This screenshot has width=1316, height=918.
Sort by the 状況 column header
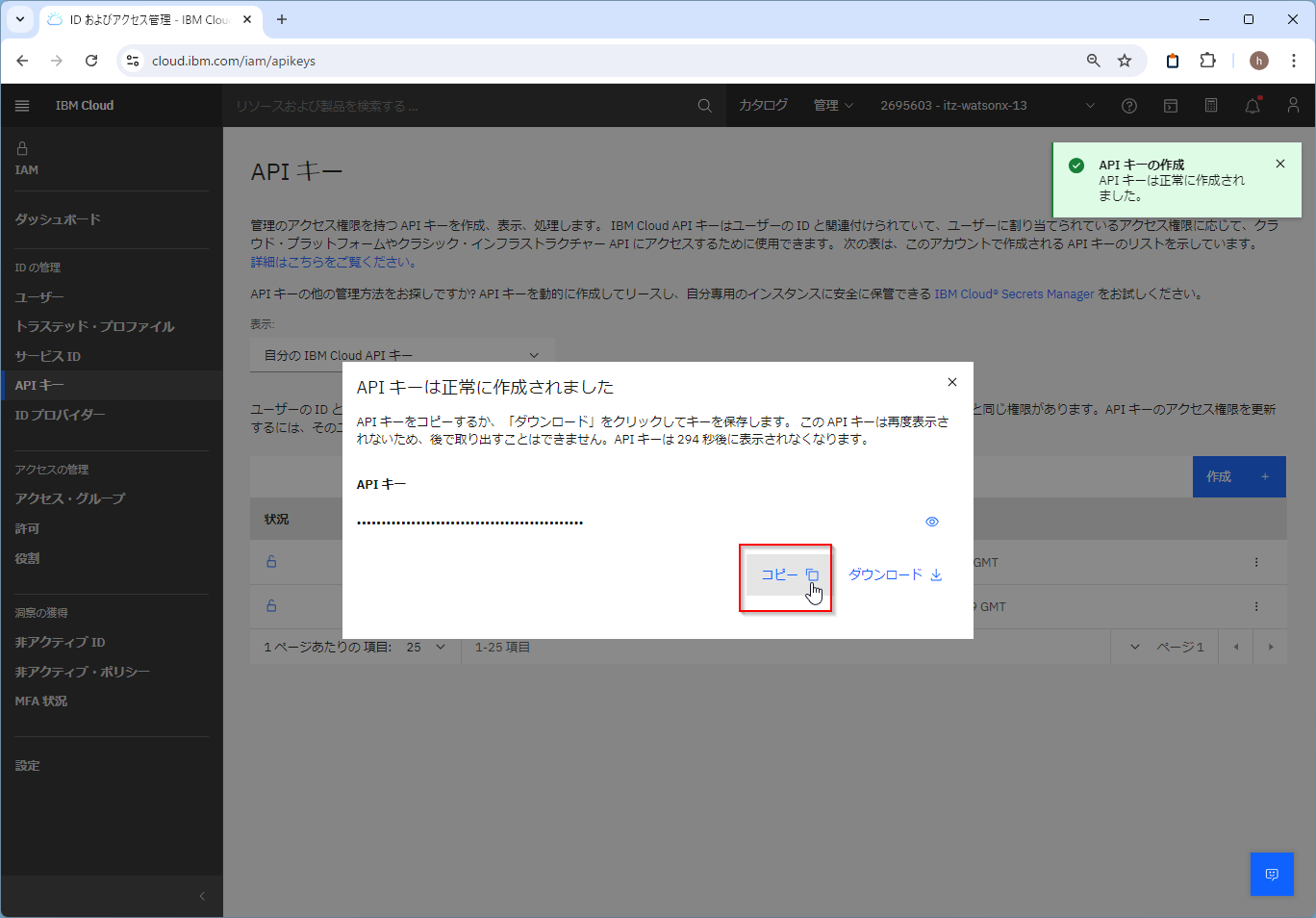coord(277,519)
